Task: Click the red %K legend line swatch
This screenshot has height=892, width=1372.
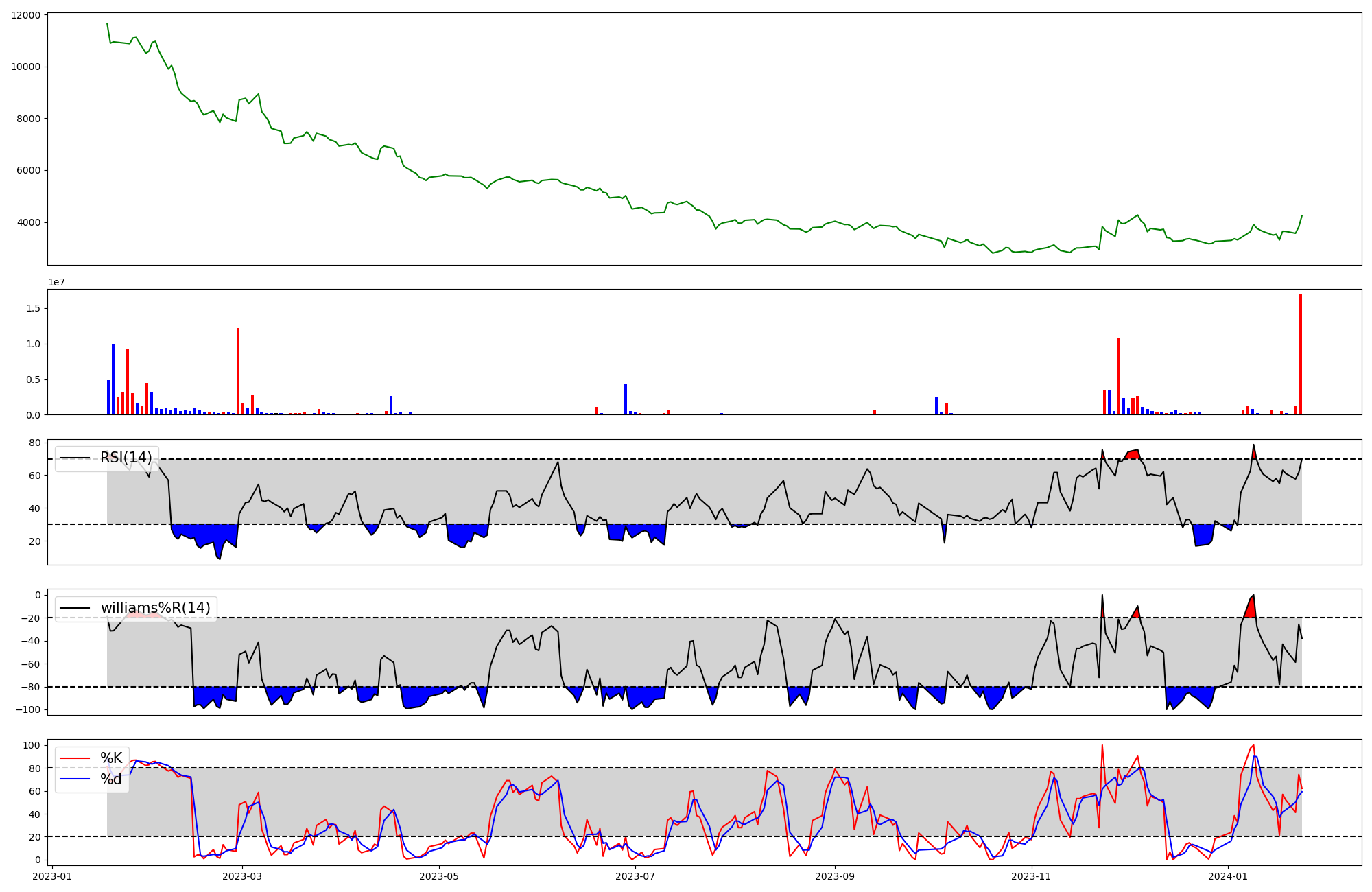Action: (x=75, y=758)
